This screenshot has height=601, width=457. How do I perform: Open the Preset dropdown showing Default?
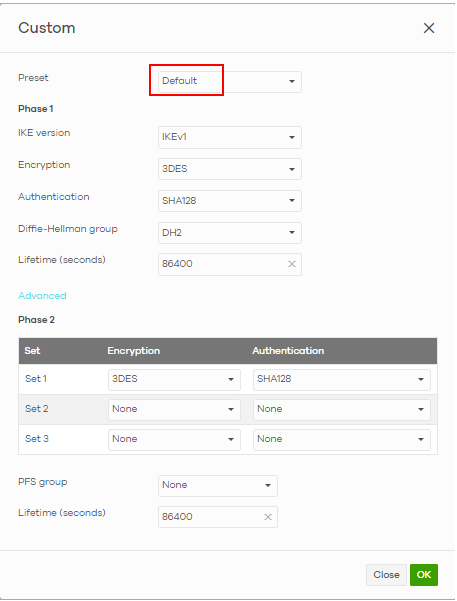click(x=230, y=82)
